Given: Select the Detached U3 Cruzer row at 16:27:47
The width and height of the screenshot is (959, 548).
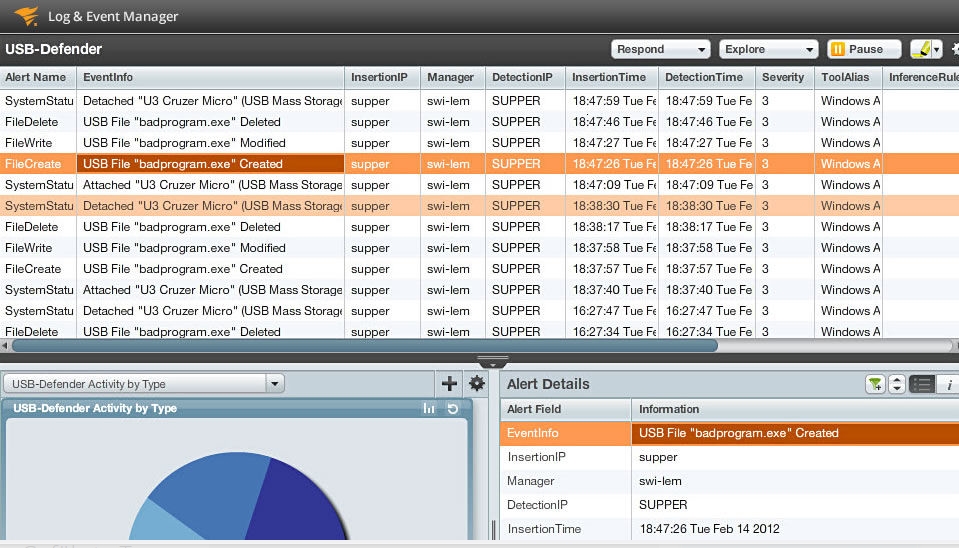Looking at the screenshot, I should pos(480,311).
